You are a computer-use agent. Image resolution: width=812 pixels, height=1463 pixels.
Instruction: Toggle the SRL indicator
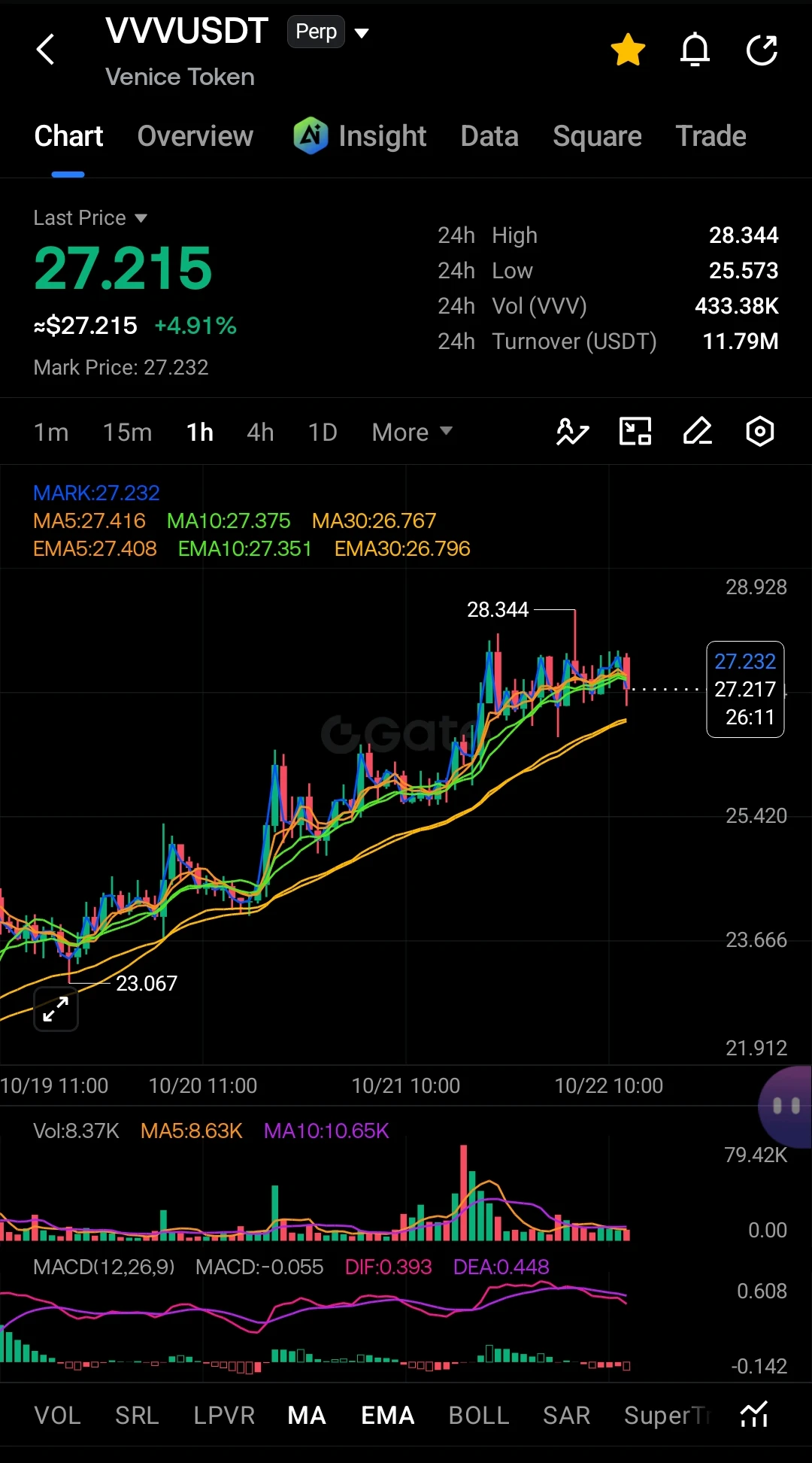tap(137, 1416)
